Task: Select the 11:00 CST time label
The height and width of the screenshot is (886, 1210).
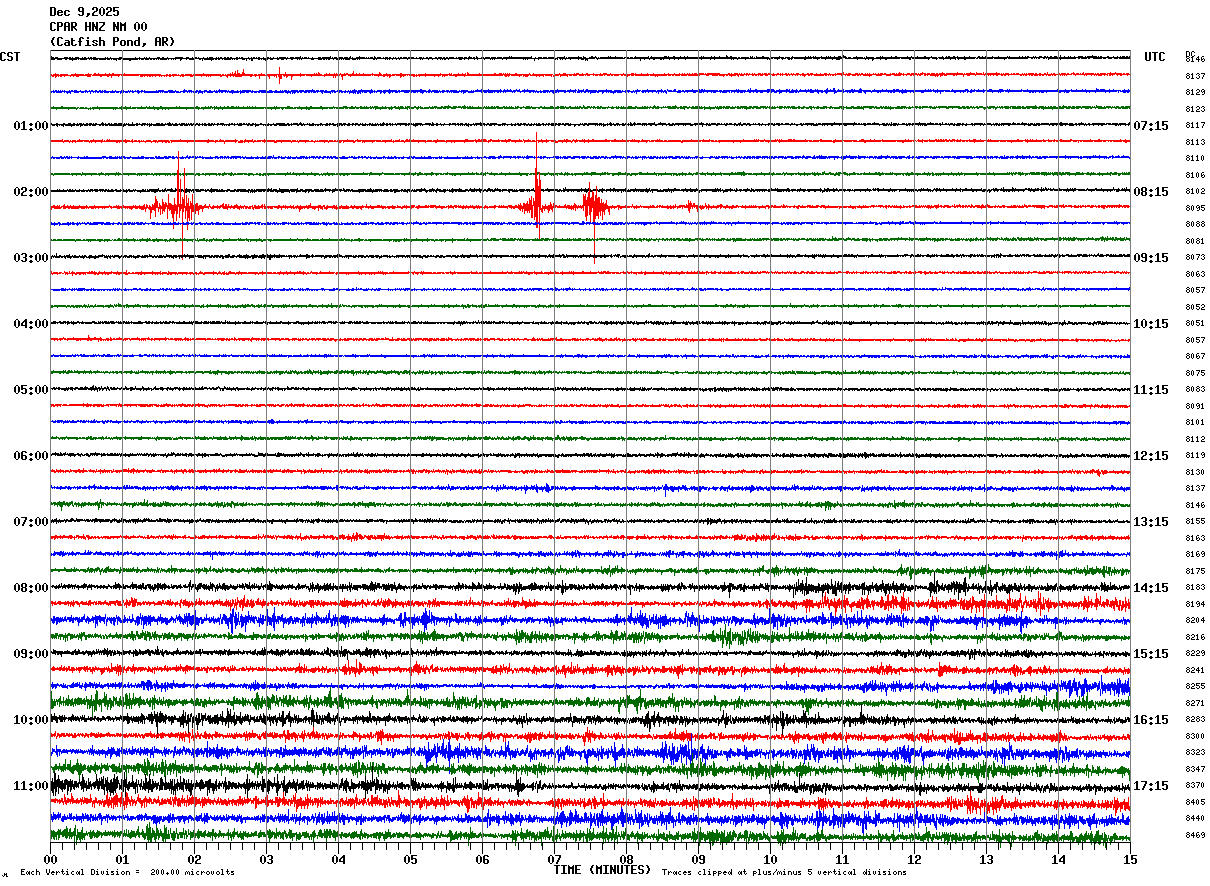Action: click(31, 786)
